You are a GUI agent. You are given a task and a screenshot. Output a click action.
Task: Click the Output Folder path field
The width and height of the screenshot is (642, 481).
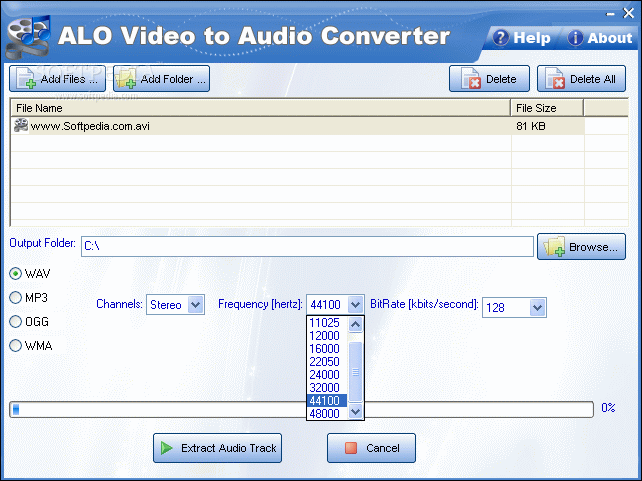pyautogui.click(x=307, y=246)
